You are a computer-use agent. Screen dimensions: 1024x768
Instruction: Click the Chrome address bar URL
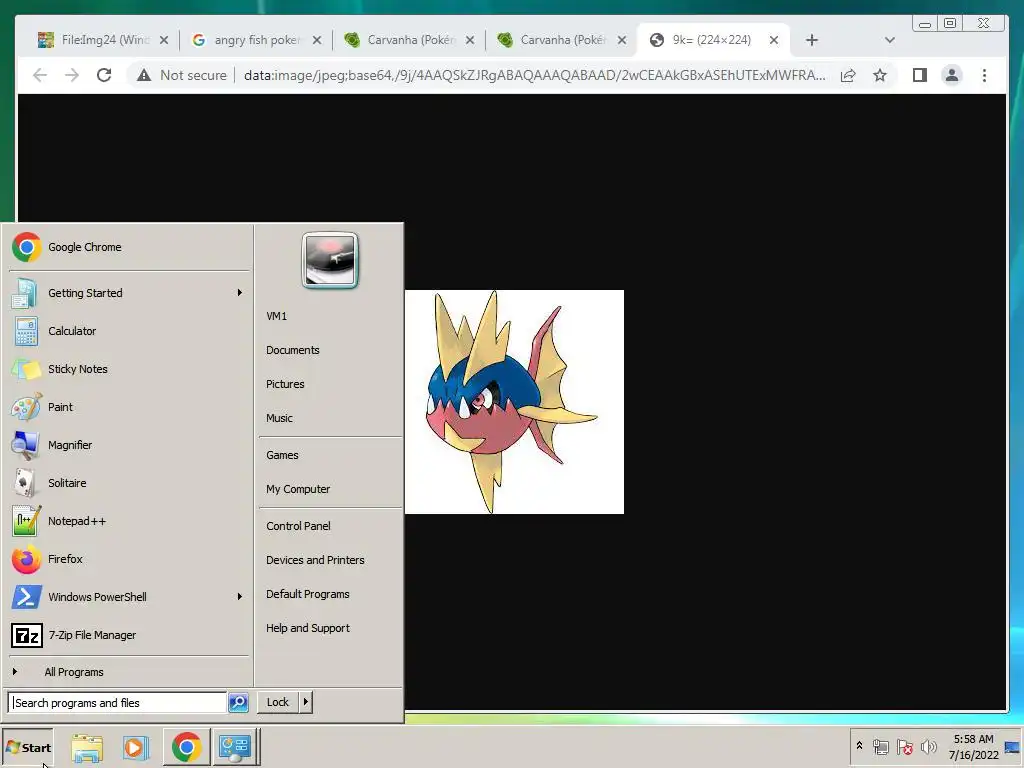point(534,75)
